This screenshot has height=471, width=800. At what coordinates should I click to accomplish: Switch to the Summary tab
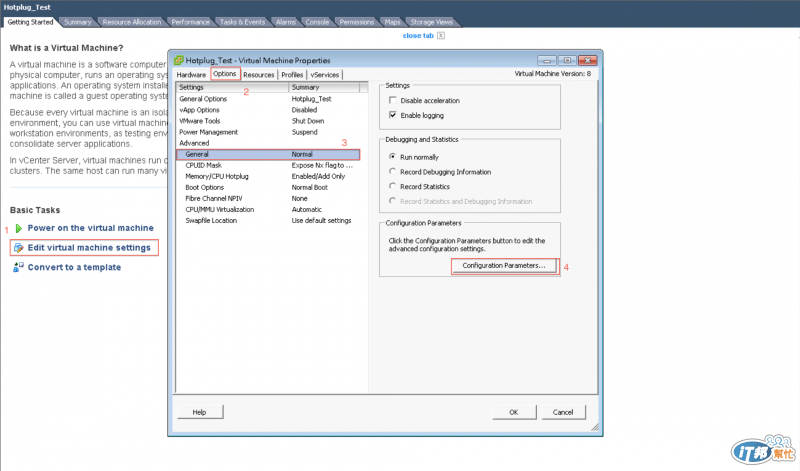coord(78,22)
